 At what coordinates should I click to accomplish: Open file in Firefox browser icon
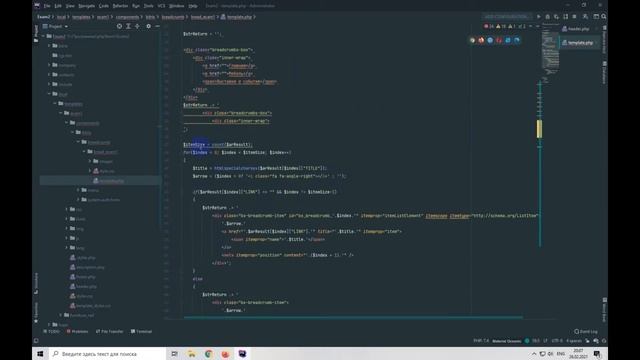pos(481,40)
